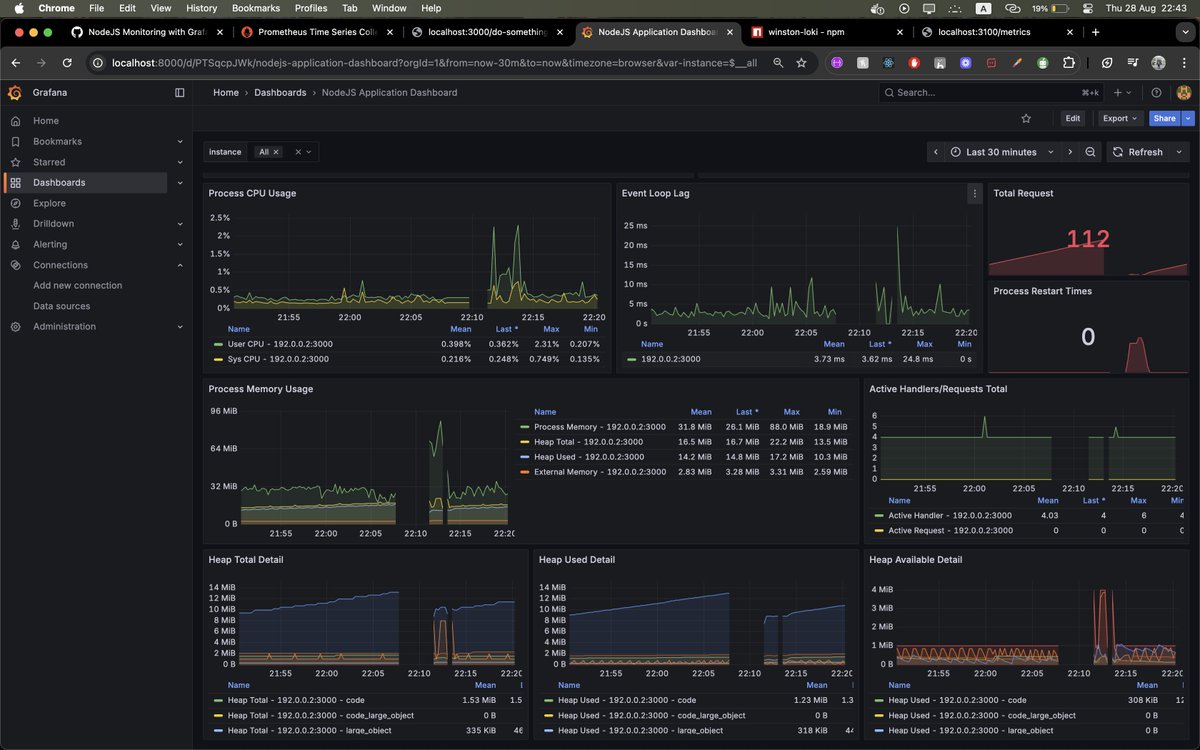
Task: Dock or undock the sidebar menu
Action: [180, 92]
